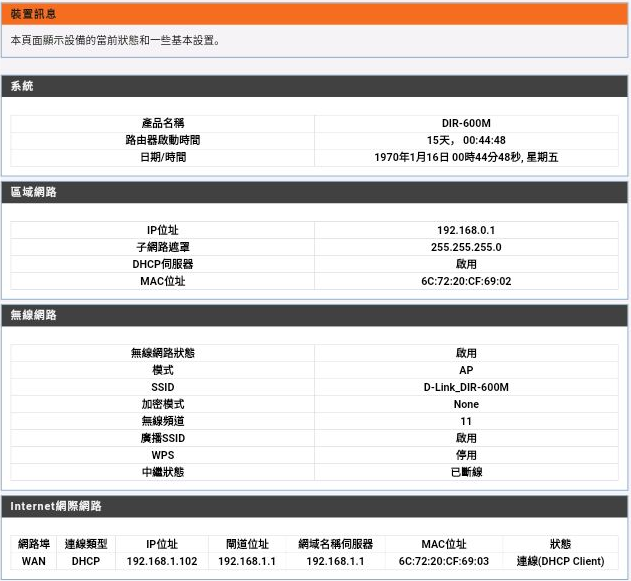Click the 區域網路 section header

click(x=33, y=192)
